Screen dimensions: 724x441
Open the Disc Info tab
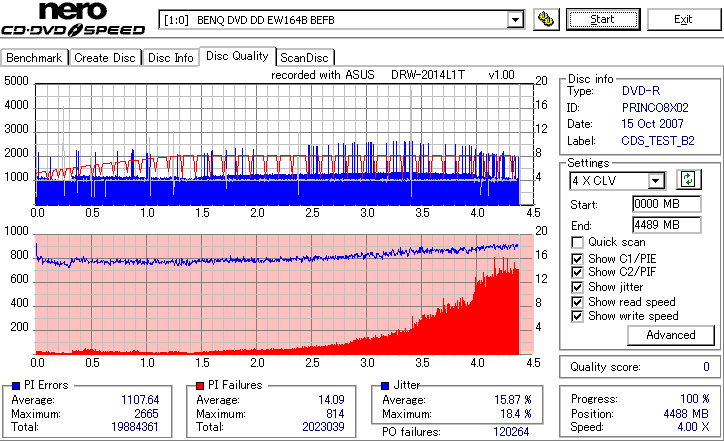(170, 58)
